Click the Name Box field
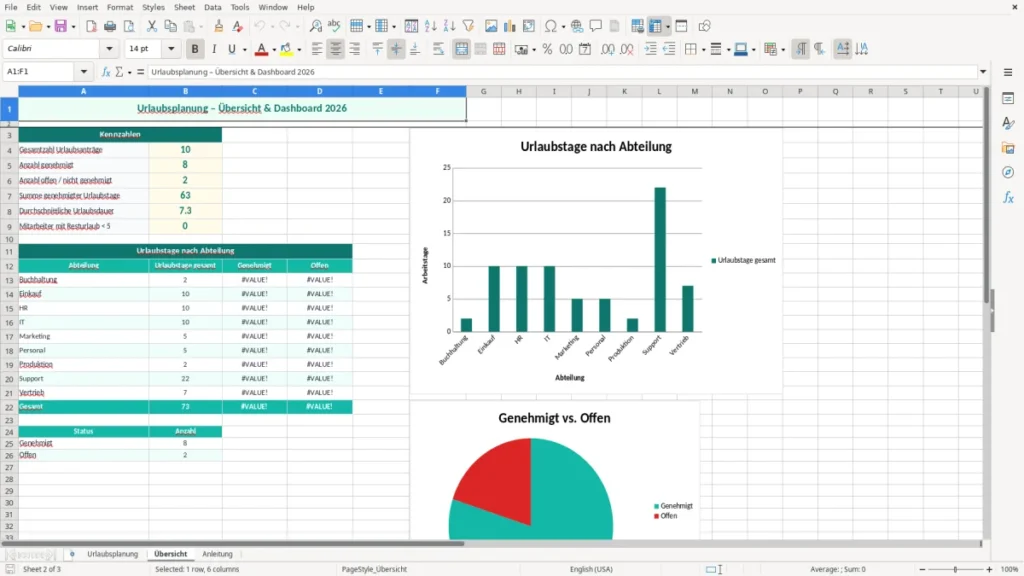Viewport: 1024px width, 576px height. 40,72
